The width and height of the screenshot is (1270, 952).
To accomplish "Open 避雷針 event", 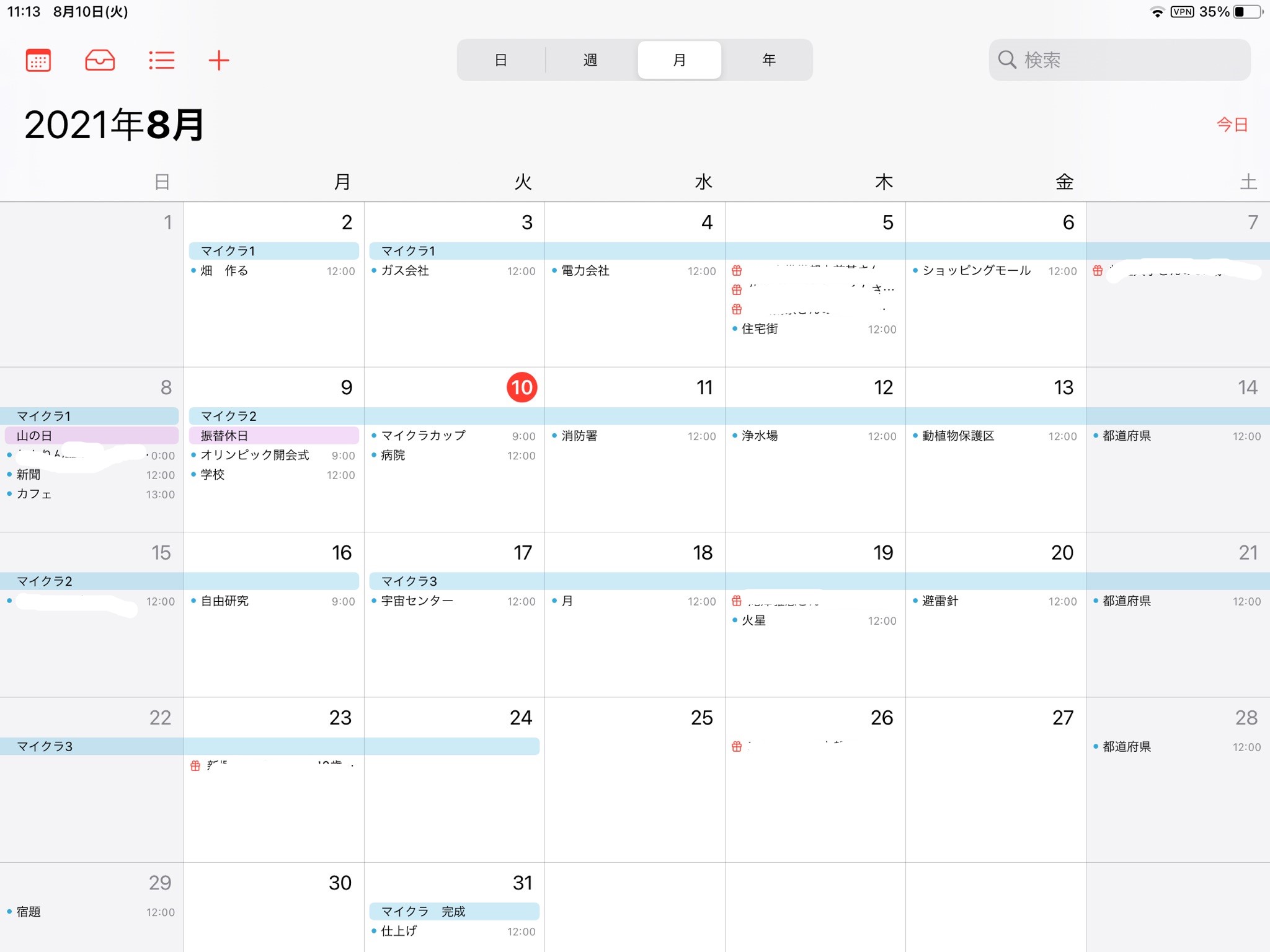I will coord(995,601).
